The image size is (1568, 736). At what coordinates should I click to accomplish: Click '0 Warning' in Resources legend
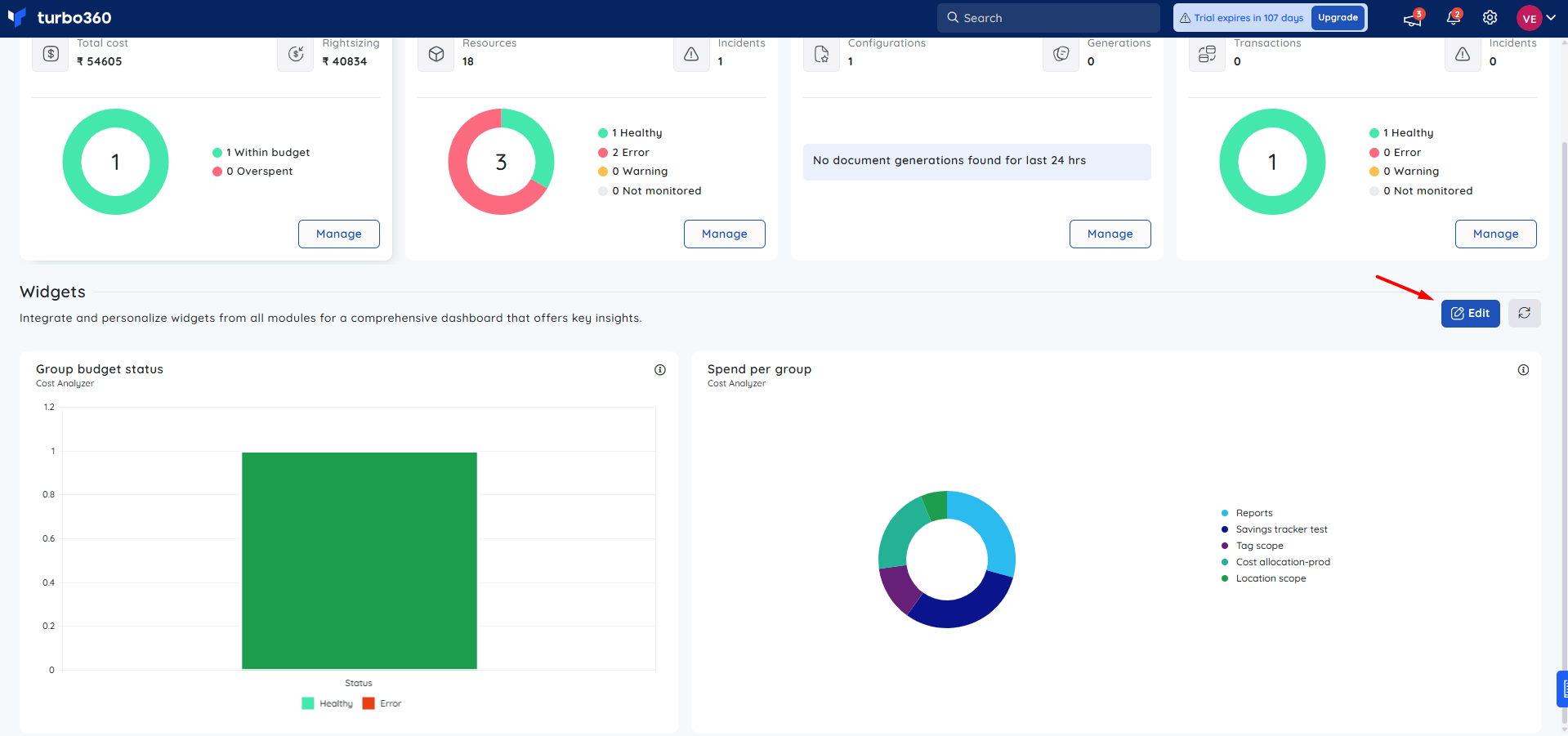[640, 172]
